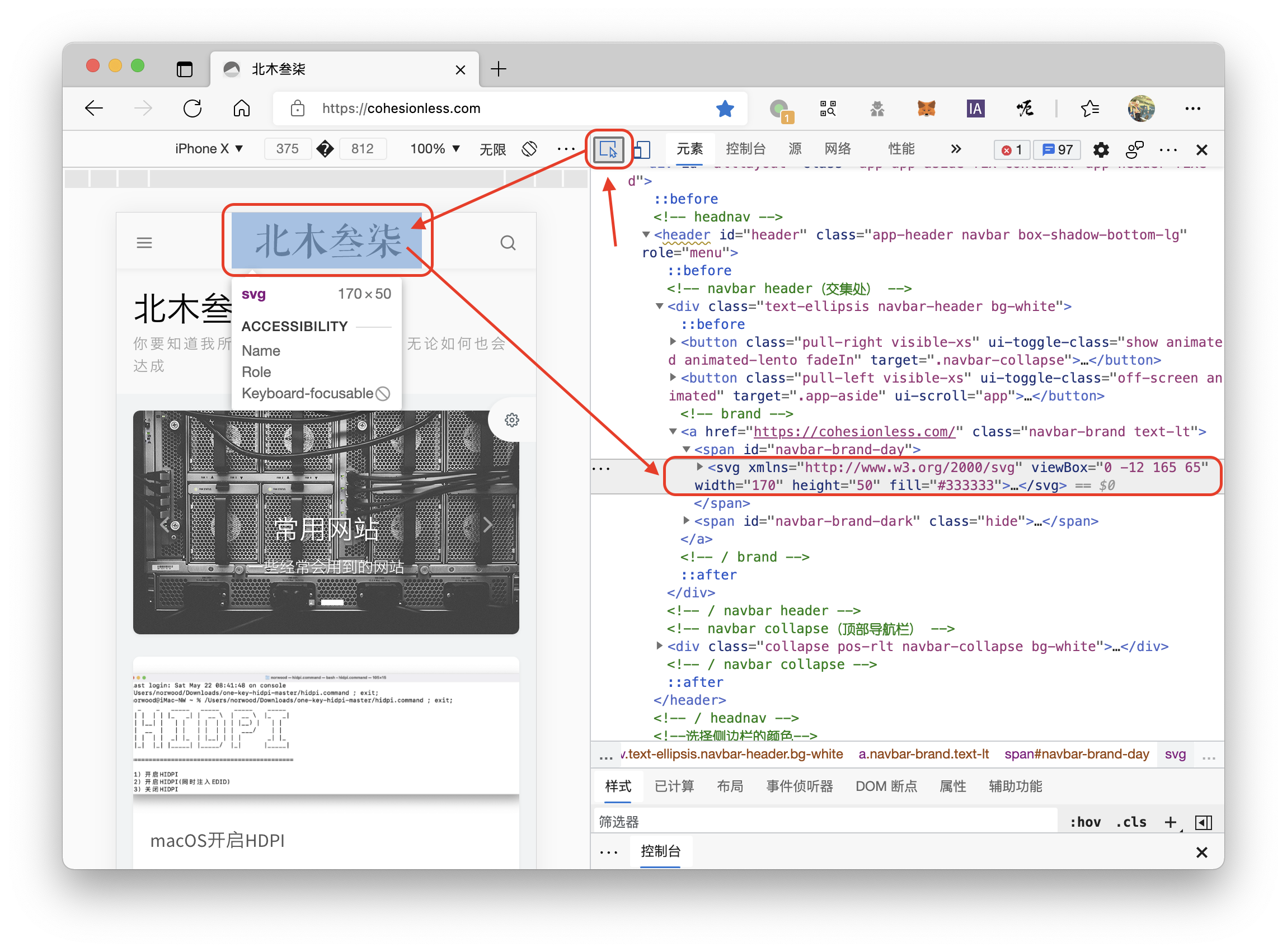1287x952 pixels.
Task: Expand the navbar-brand-dark span node
Action: 686,520
